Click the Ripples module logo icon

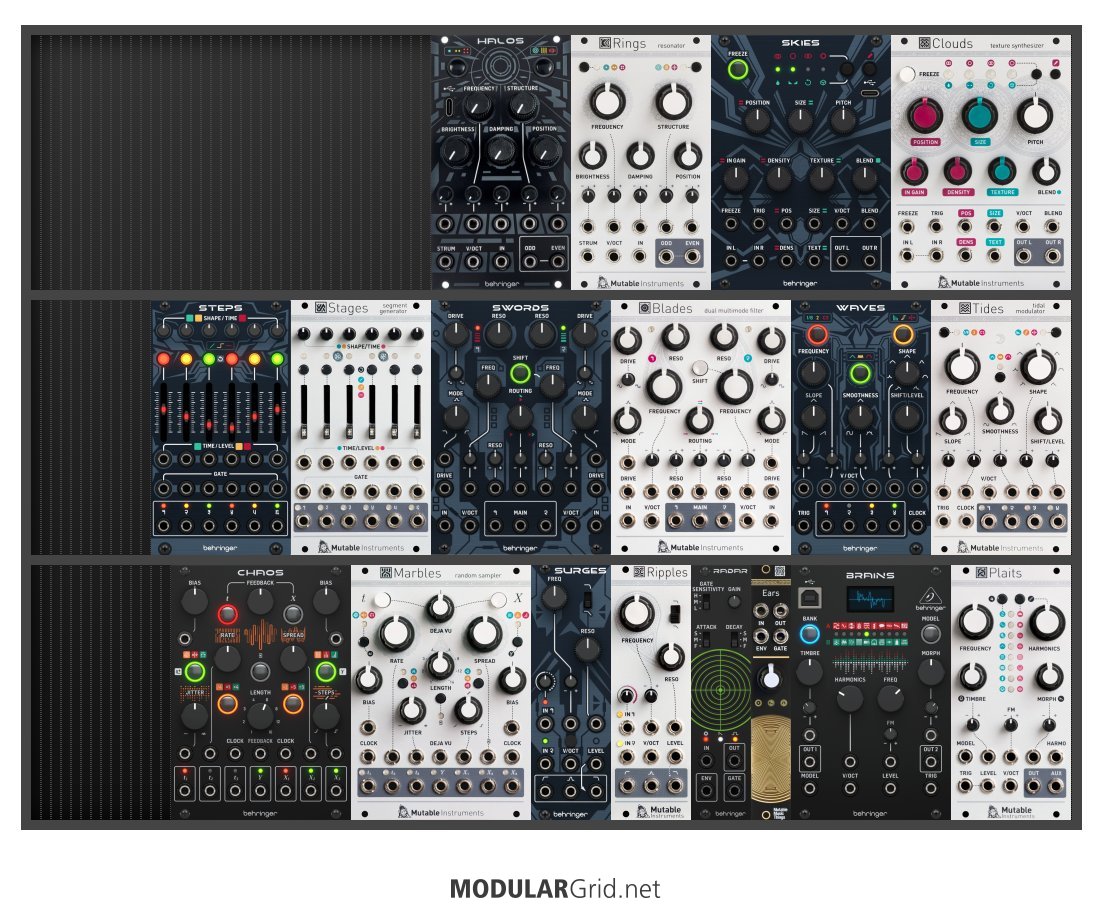pos(639,572)
